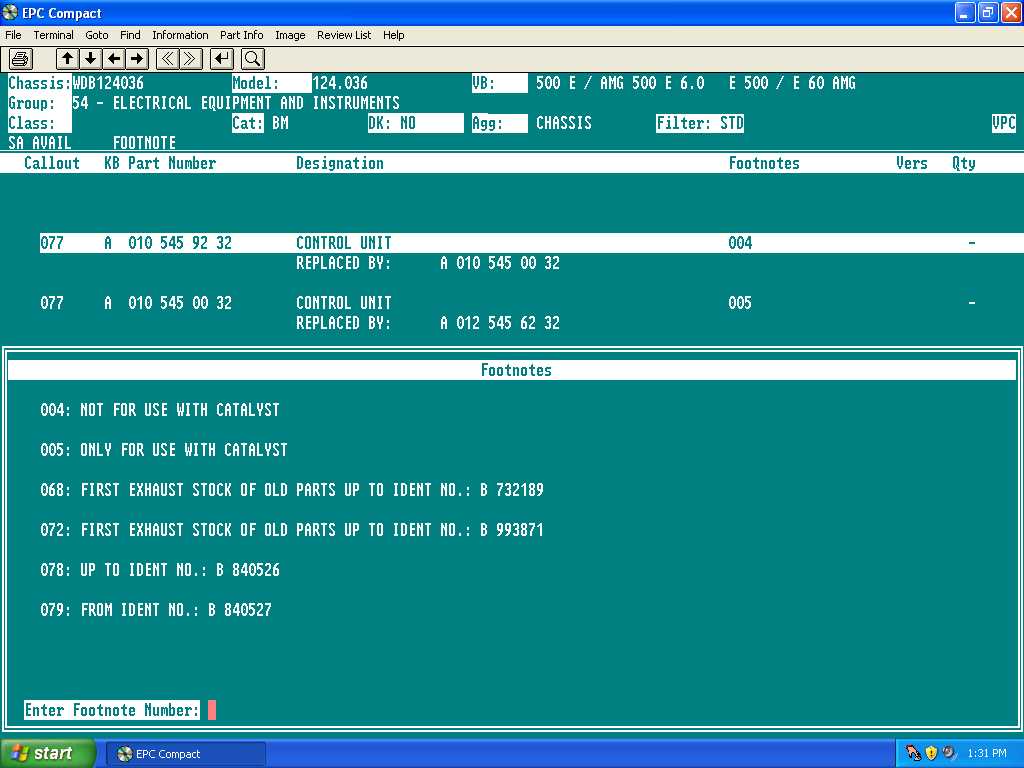The width and height of the screenshot is (1024, 768).
Task: Click the Windows start button
Action: click(x=48, y=753)
